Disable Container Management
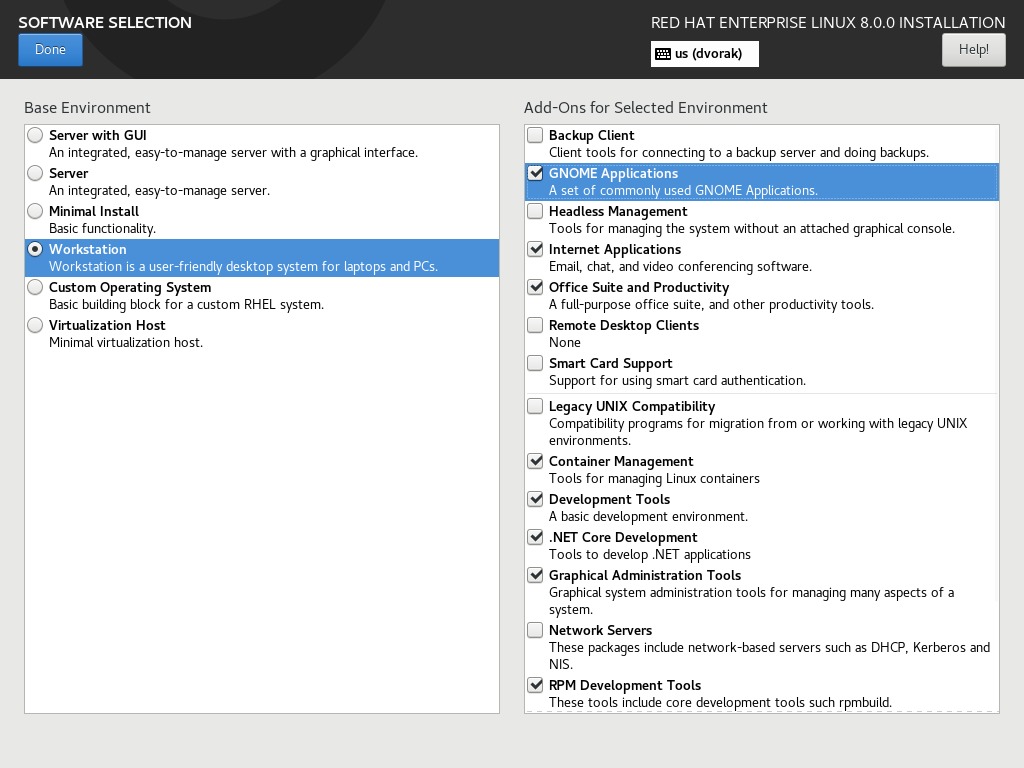Screen dimensions: 1024x768 (x=535, y=461)
